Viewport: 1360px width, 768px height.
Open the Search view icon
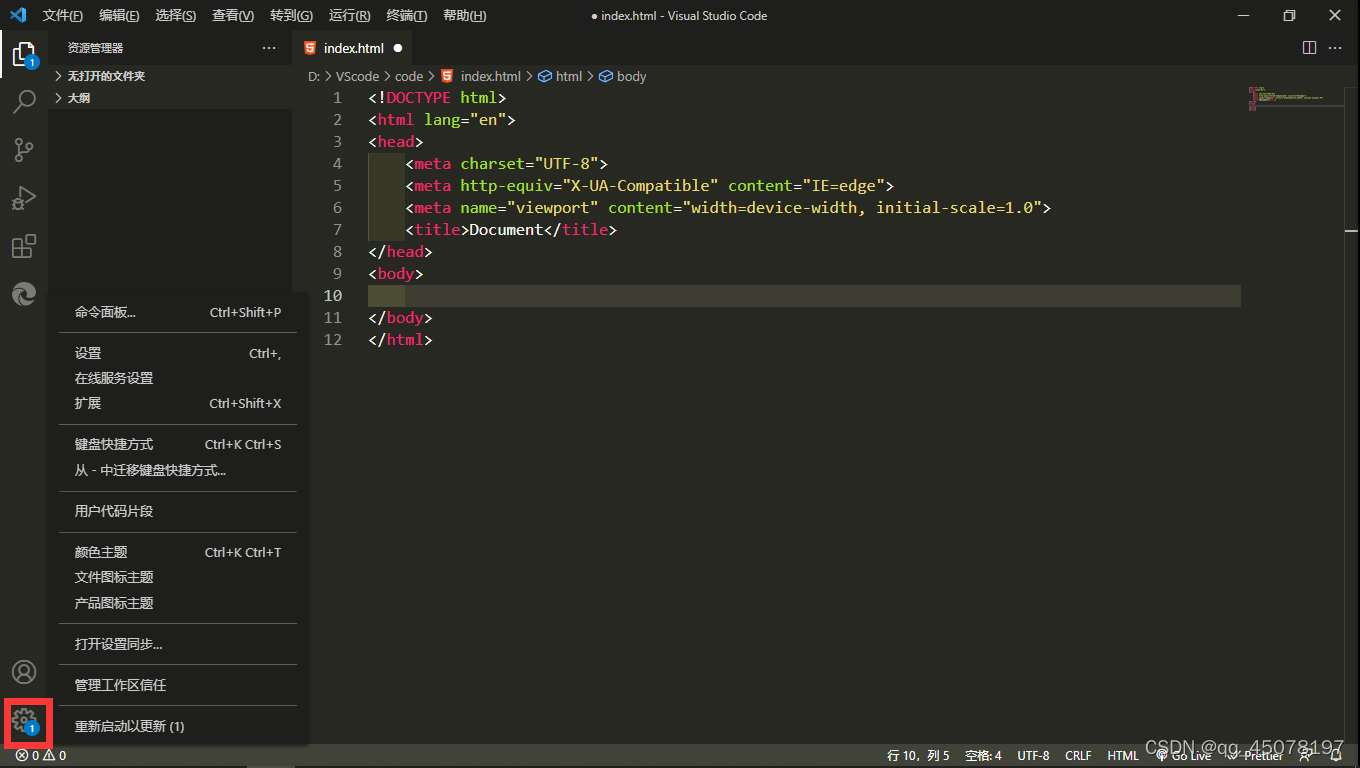click(x=24, y=102)
